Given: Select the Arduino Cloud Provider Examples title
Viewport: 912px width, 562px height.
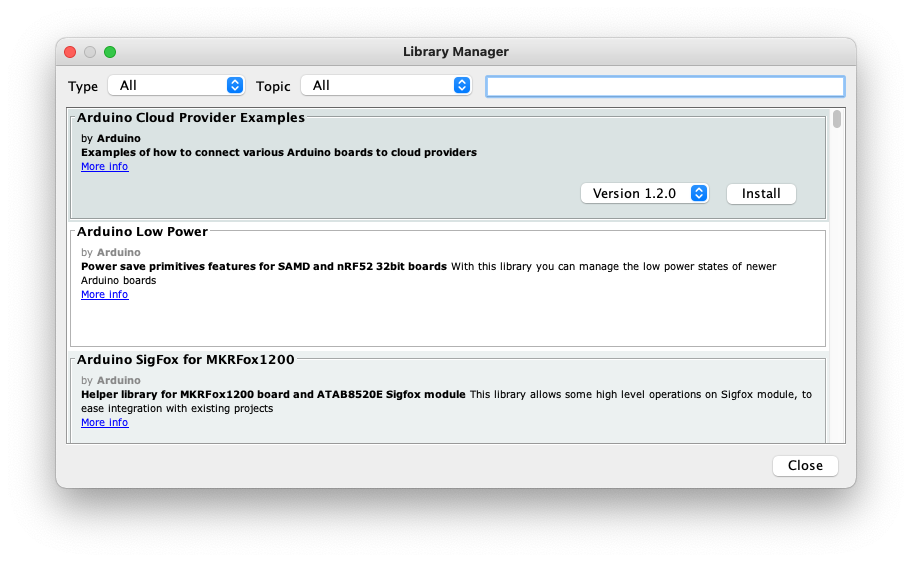Looking at the screenshot, I should [190, 118].
